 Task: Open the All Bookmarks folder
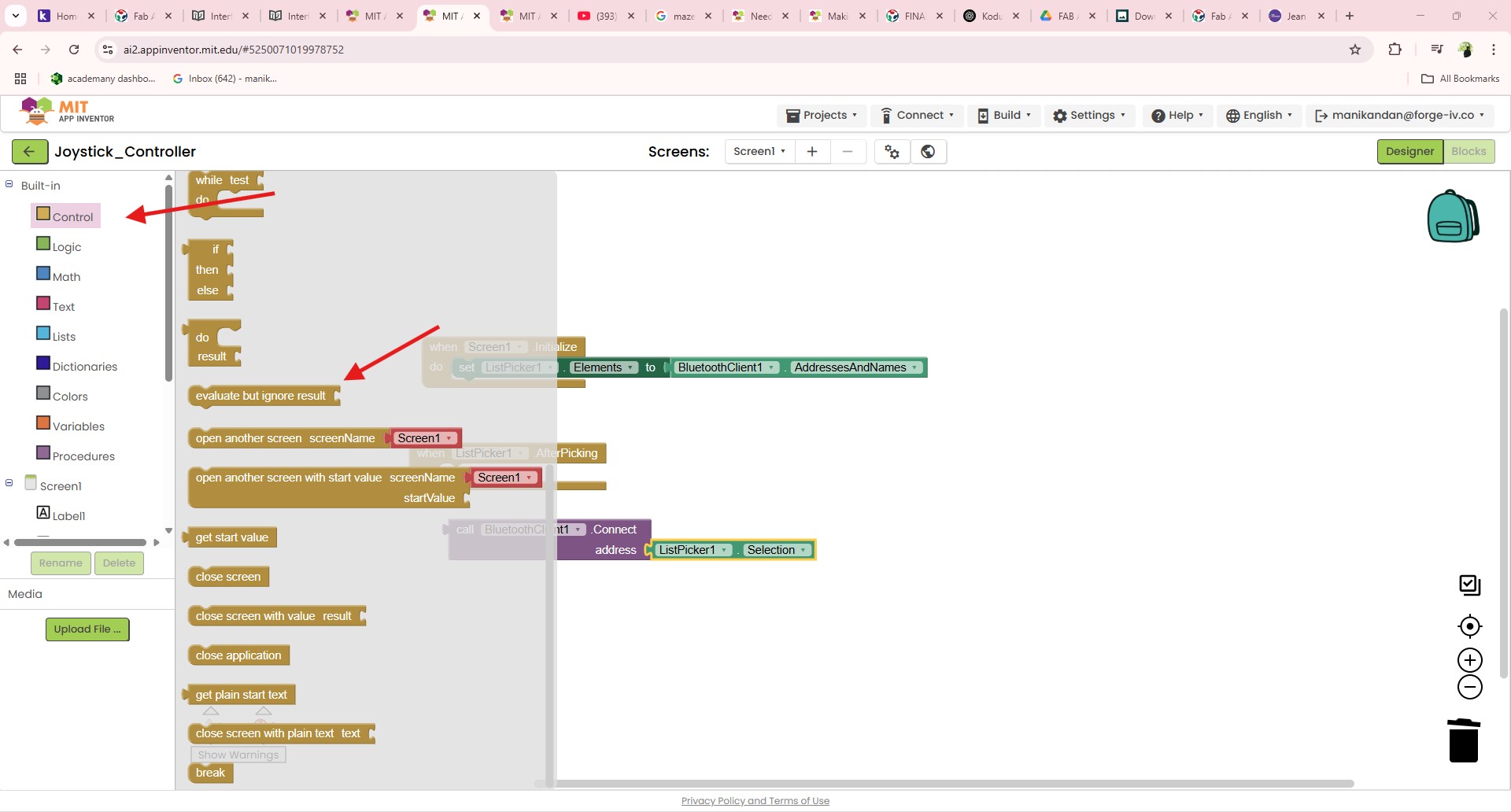[x=1461, y=79]
